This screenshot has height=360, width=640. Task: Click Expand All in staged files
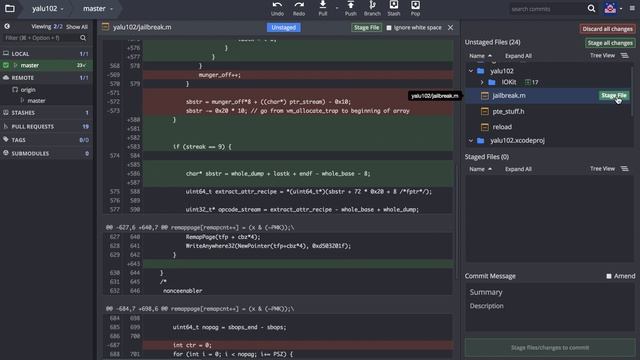518,169
